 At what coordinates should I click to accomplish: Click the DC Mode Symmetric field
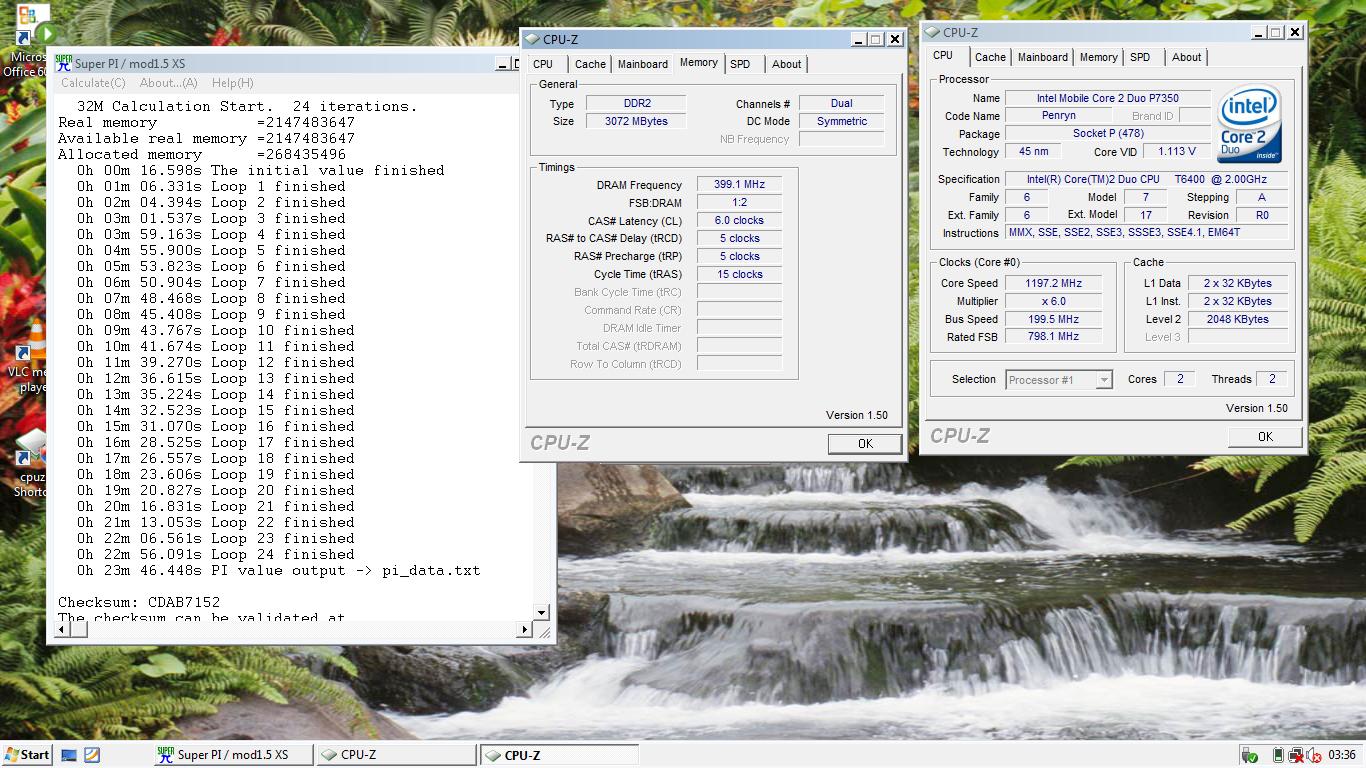point(842,122)
